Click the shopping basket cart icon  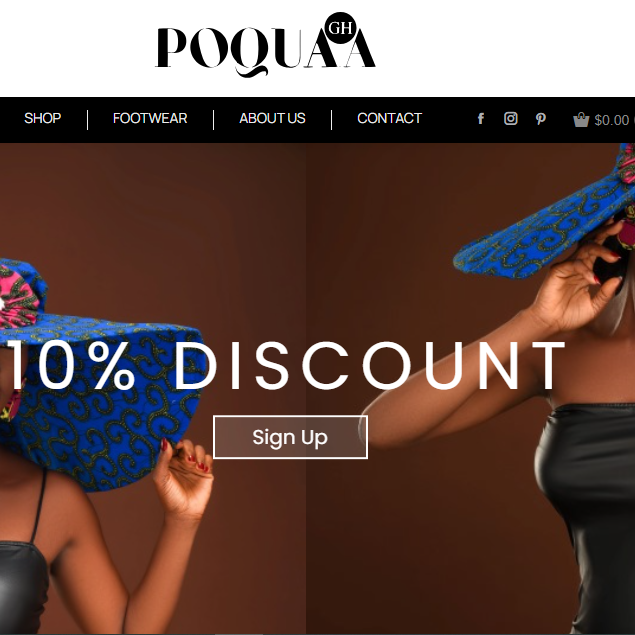coord(581,119)
